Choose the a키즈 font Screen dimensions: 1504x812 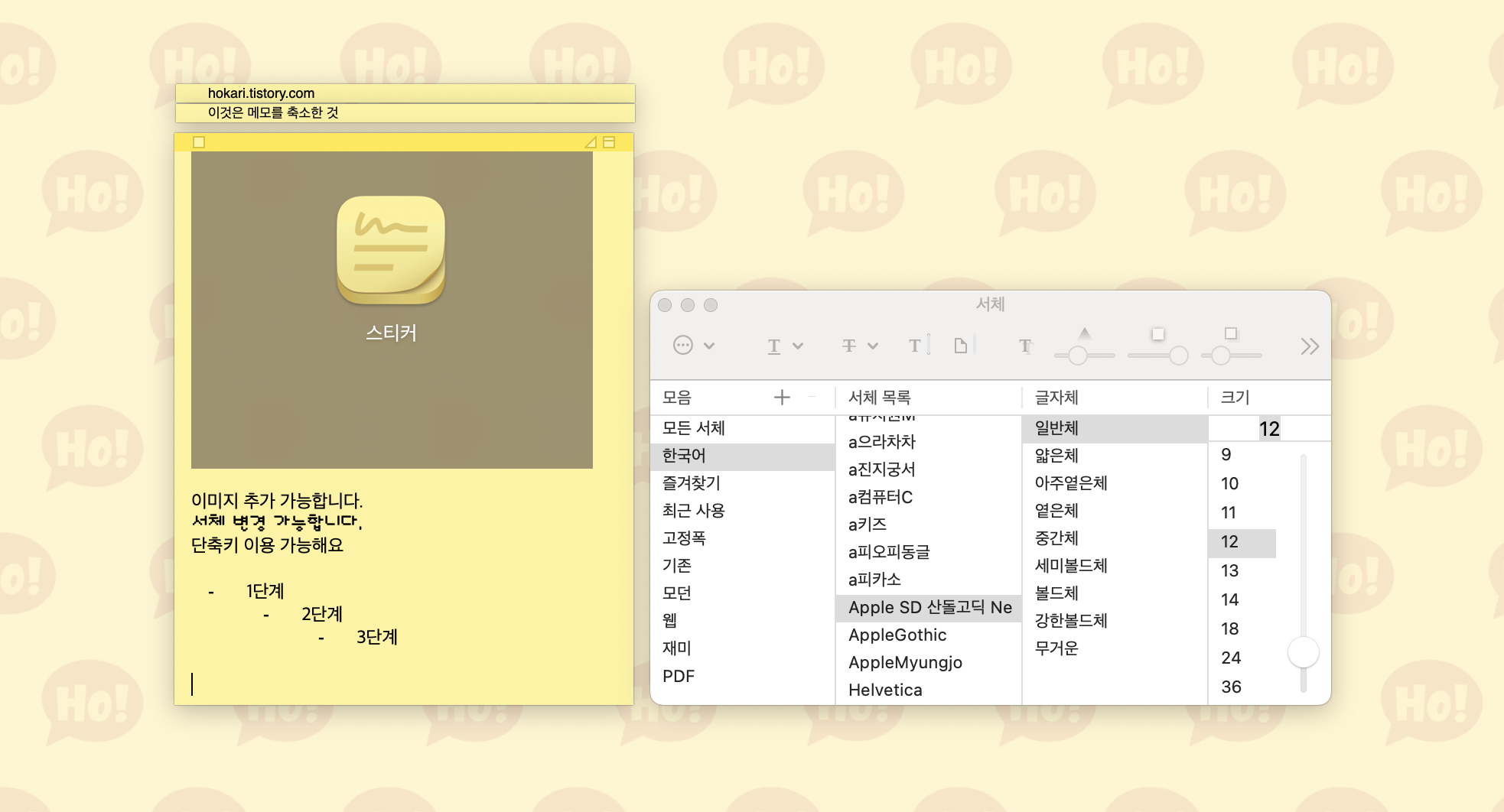click(x=929, y=525)
